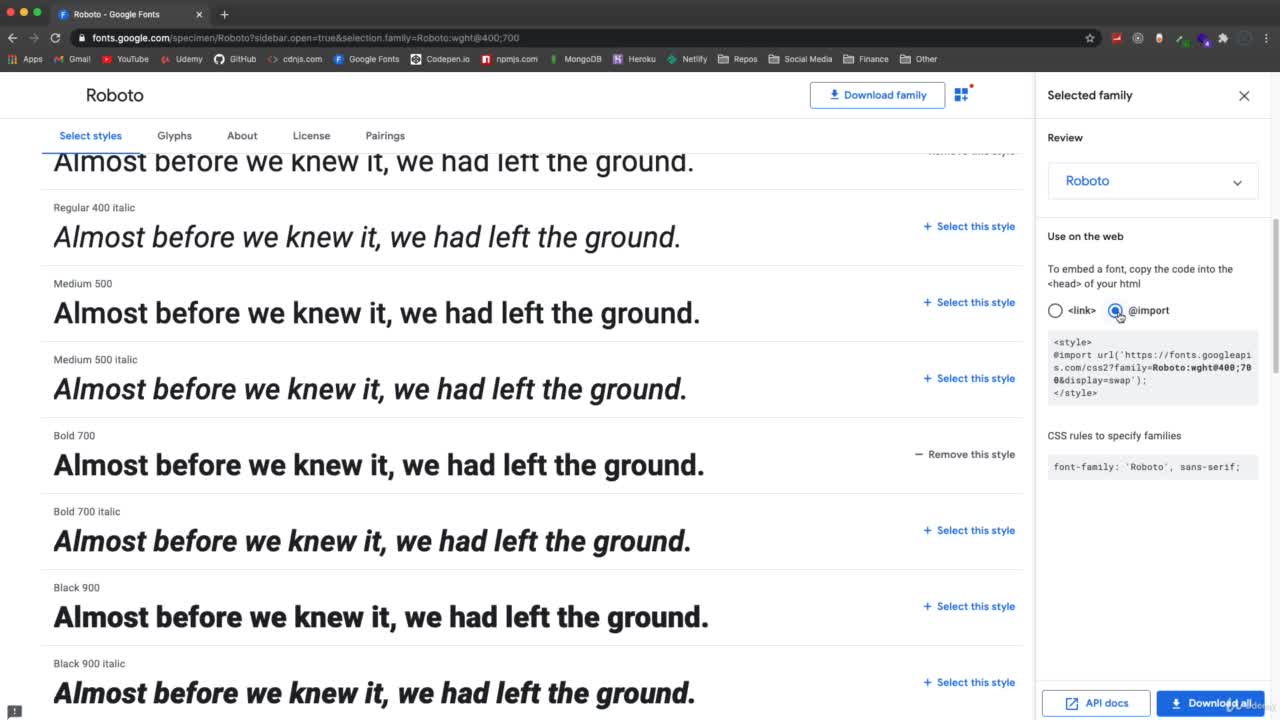This screenshot has width=1280, height=720.
Task: Click the Roboto page title
Action: coord(115,95)
